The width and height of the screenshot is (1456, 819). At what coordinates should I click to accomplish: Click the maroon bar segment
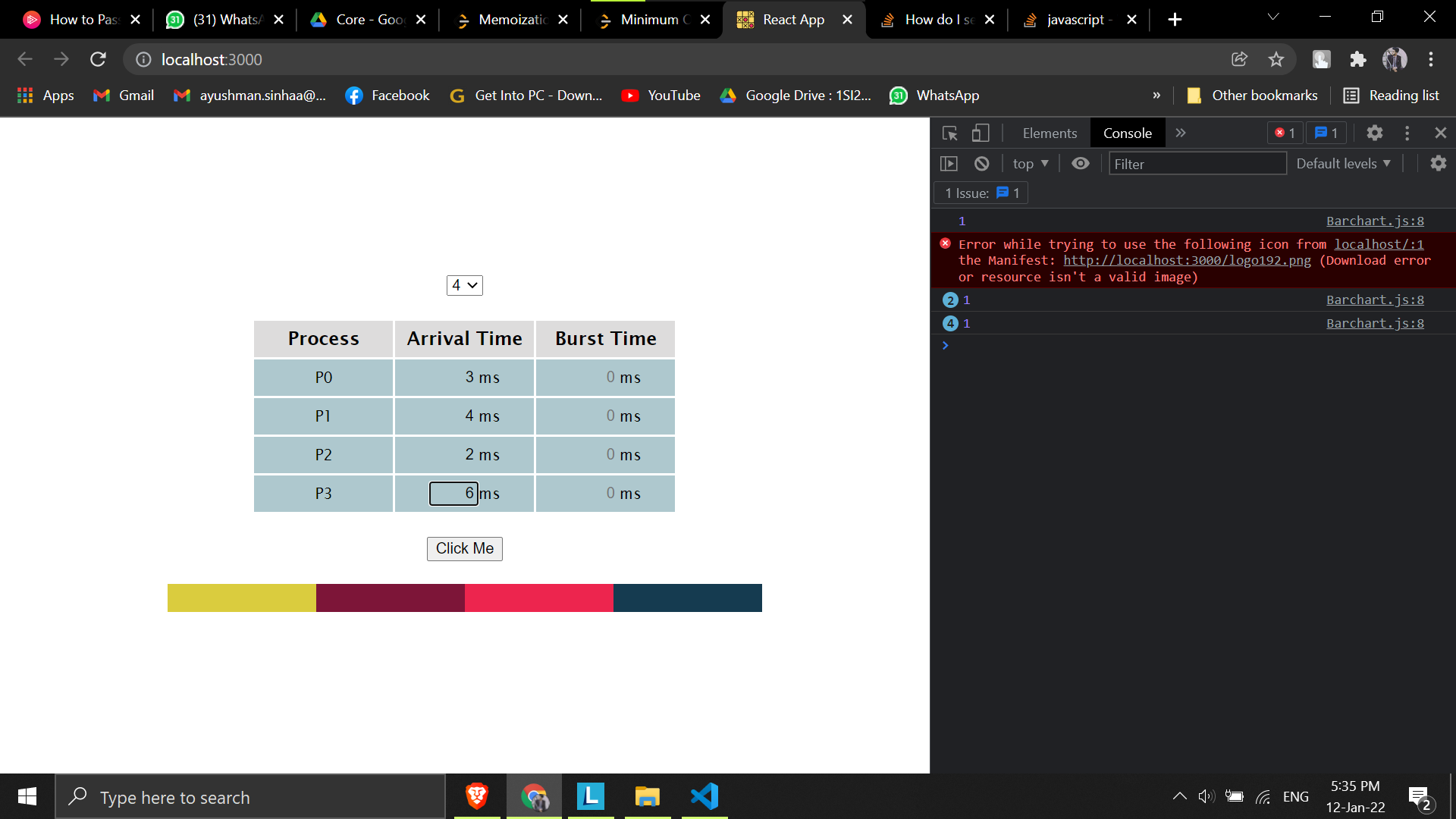click(390, 598)
